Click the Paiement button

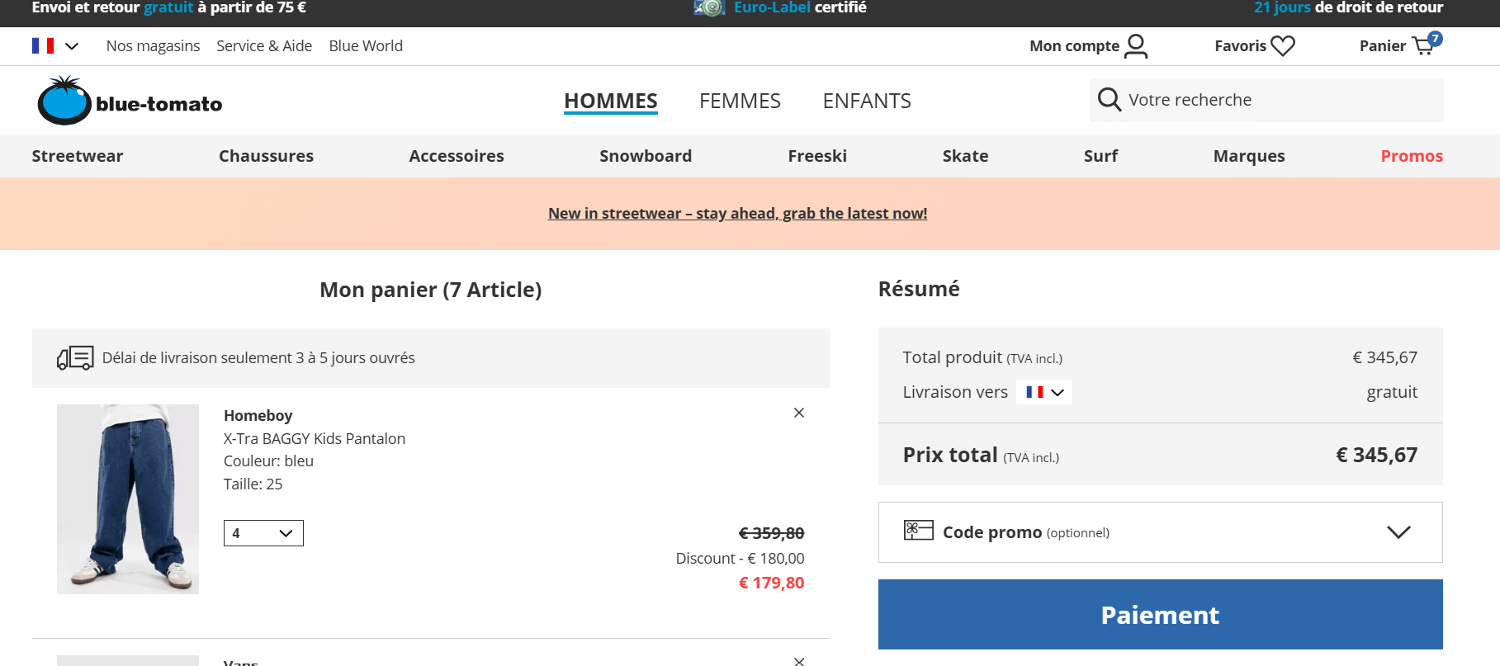(x=1160, y=614)
